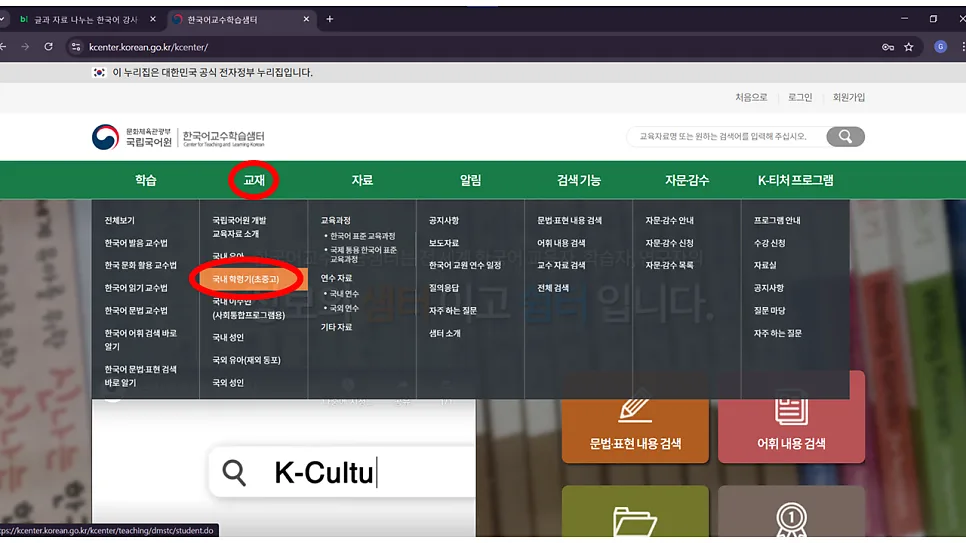Viewport: 966px width, 543px height.
Task: Open a new browser tab
Action: [330, 19]
